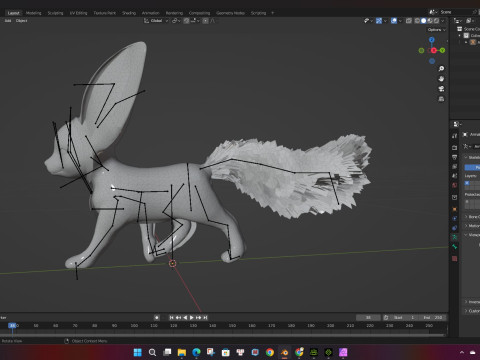Viewport: 480px width, 360px height.
Task: Toggle the camera view icon
Action: click(x=441, y=89)
